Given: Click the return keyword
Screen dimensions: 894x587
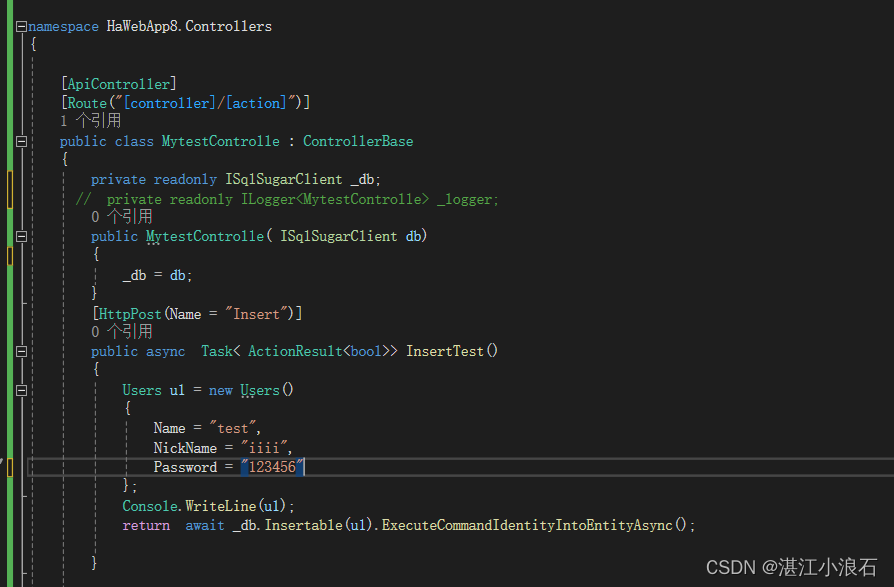Looking at the screenshot, I should (146, 525).
